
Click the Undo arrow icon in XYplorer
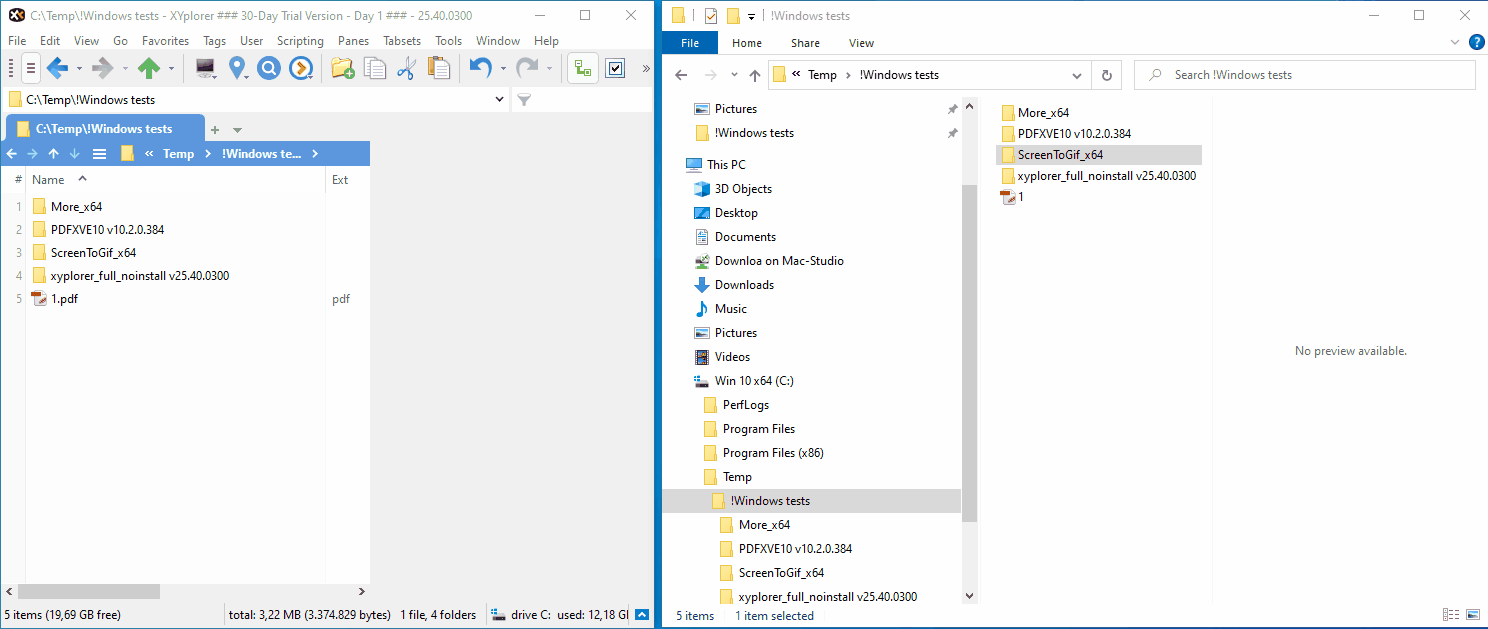tap(481, 68)
